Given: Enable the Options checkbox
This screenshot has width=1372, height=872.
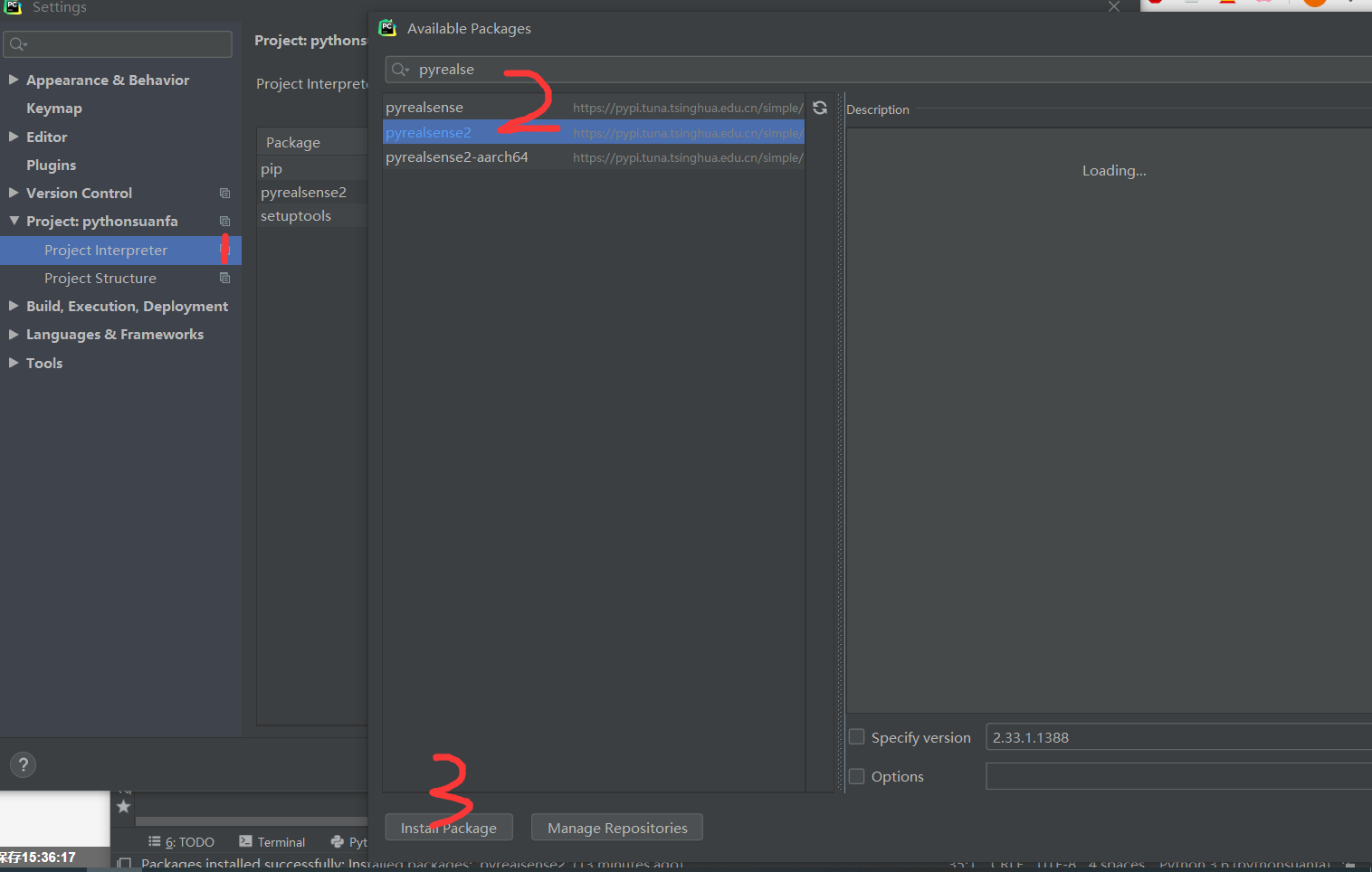Looking at the screenshot, I should [856, 775].
